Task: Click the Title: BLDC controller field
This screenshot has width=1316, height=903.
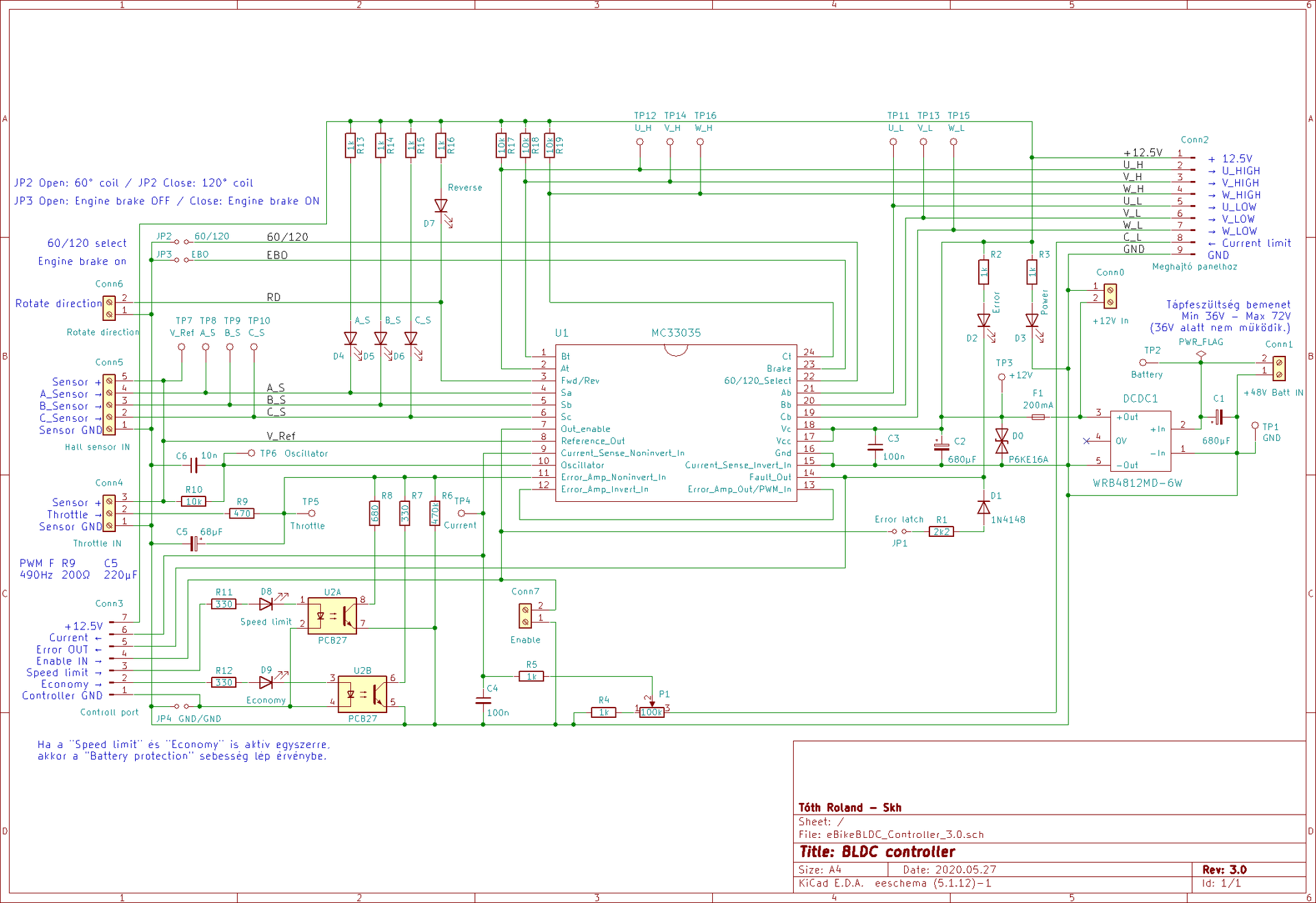Action: (x=877, y=852)
